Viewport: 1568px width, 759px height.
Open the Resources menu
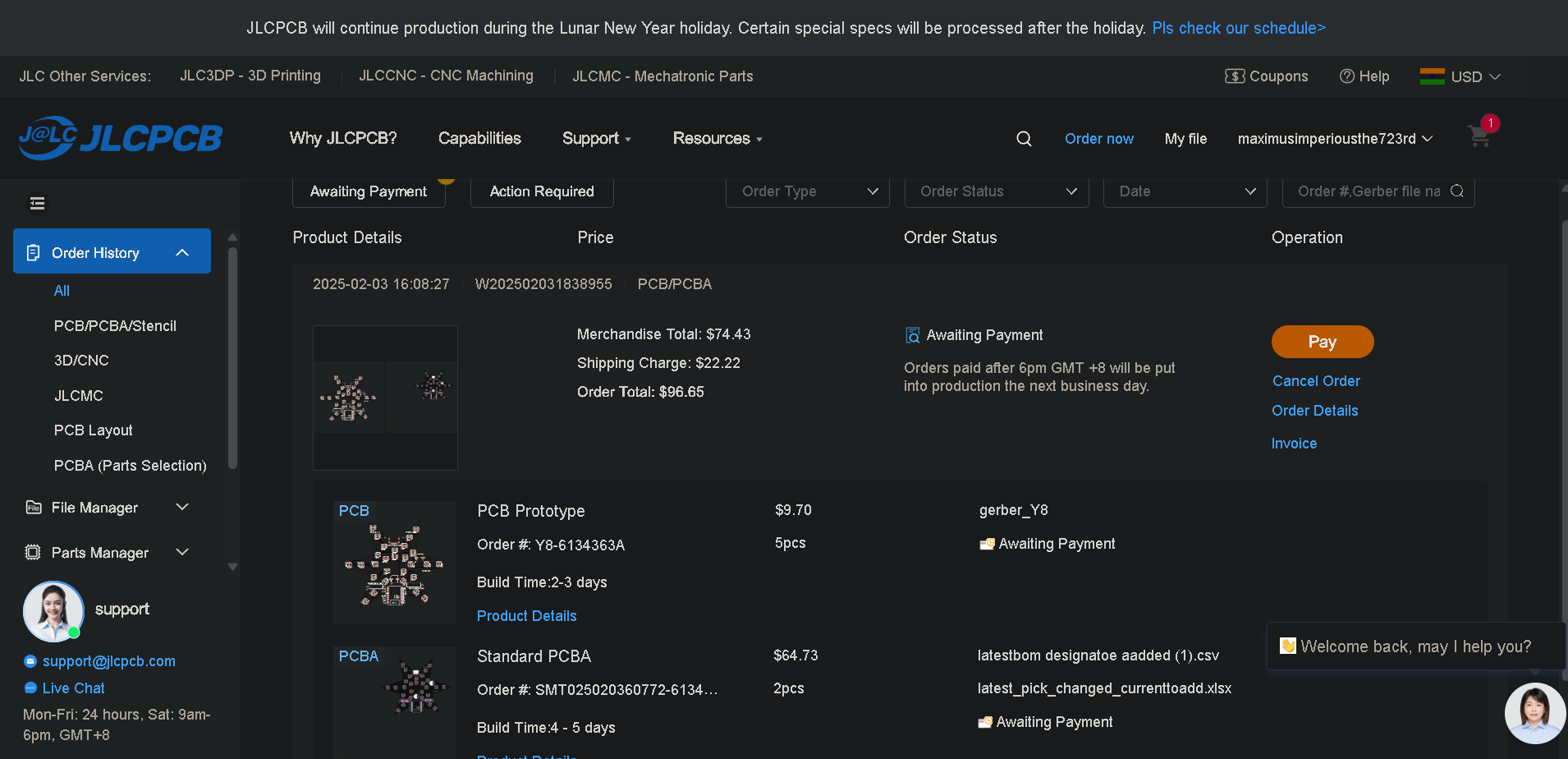pyautogui.click(x=718, y=139)
